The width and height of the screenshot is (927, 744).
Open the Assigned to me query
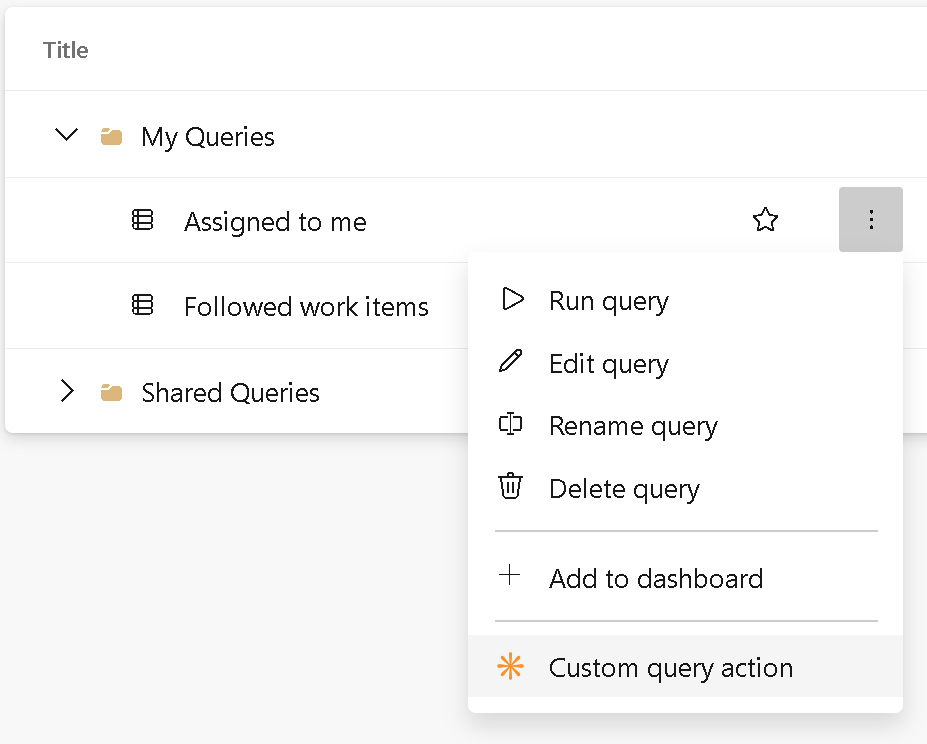point(274,221)
